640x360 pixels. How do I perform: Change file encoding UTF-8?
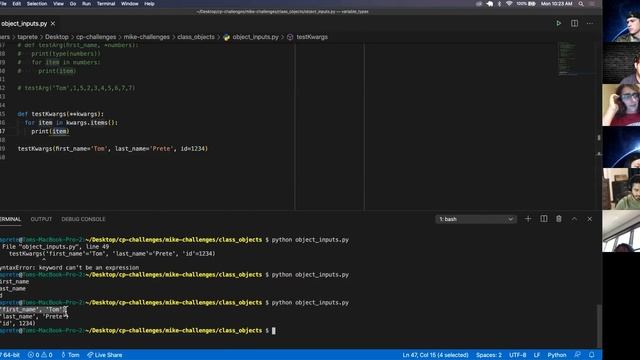[518, 355]
